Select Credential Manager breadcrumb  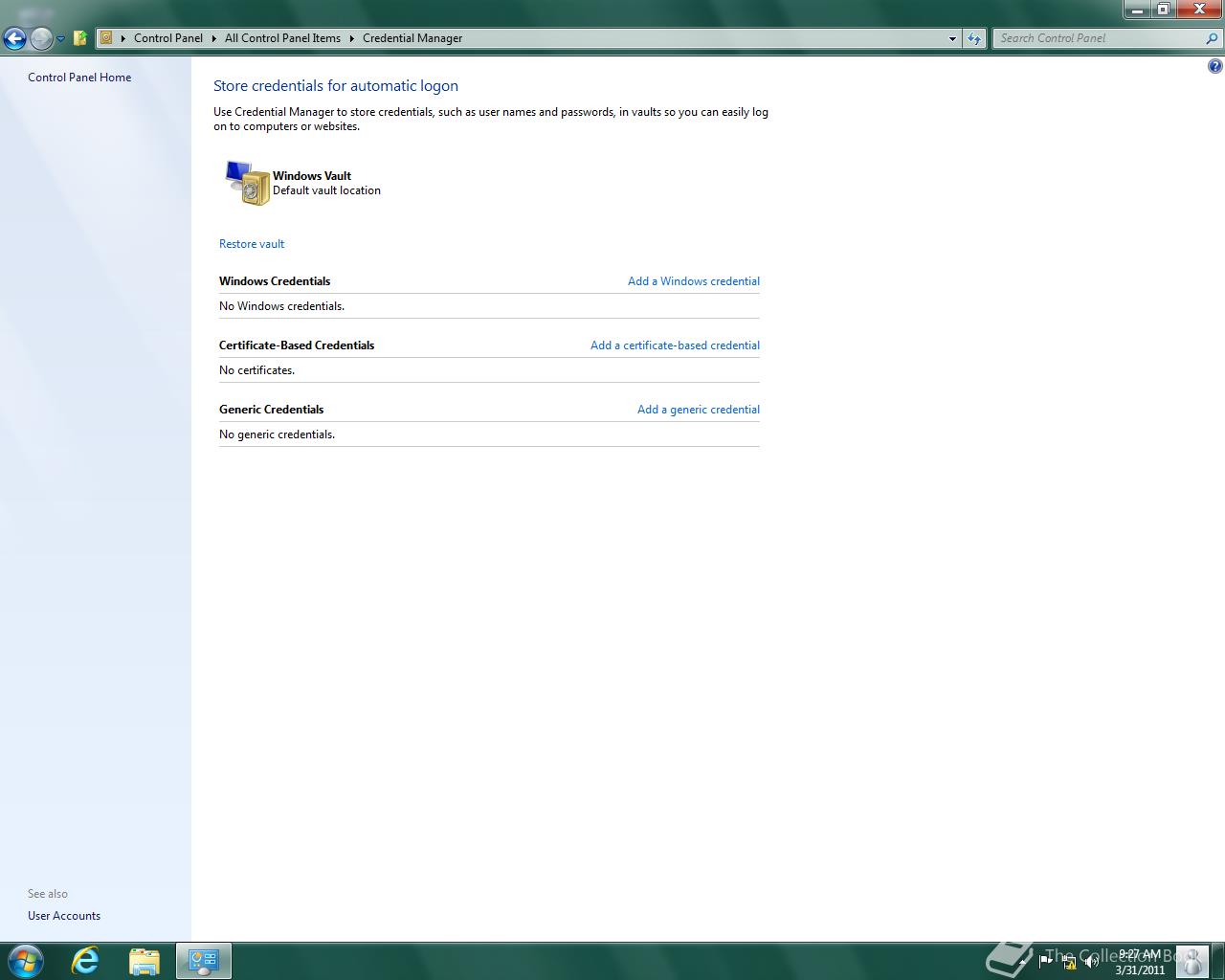coord(412,38)
